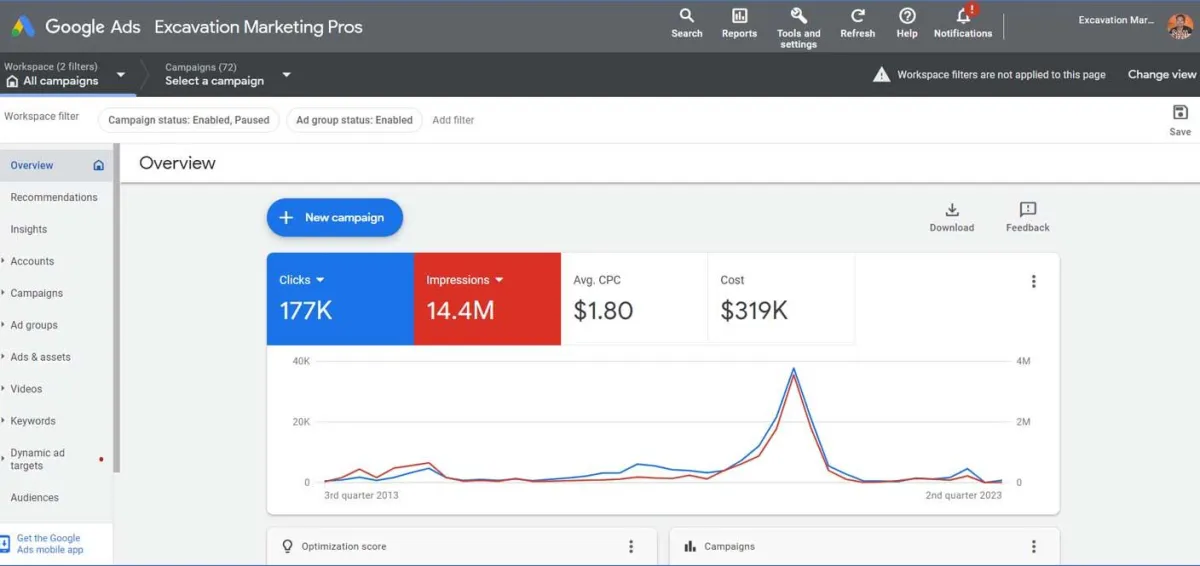The width and height of the screenshot is (1200, 566).
Task: Go to Recommendations in the sidebar
Action: pos(56,197)
